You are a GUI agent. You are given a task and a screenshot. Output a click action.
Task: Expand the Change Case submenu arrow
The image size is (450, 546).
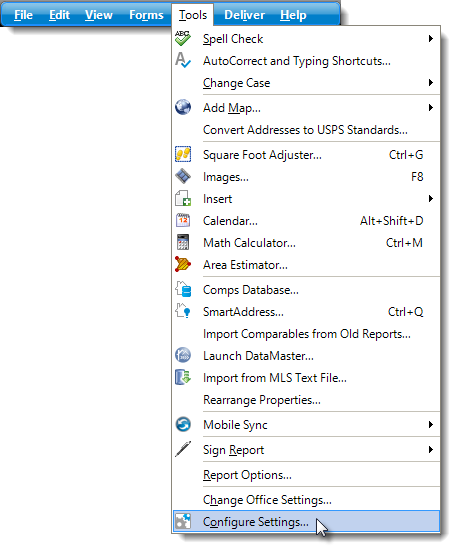tap(431, 83)
